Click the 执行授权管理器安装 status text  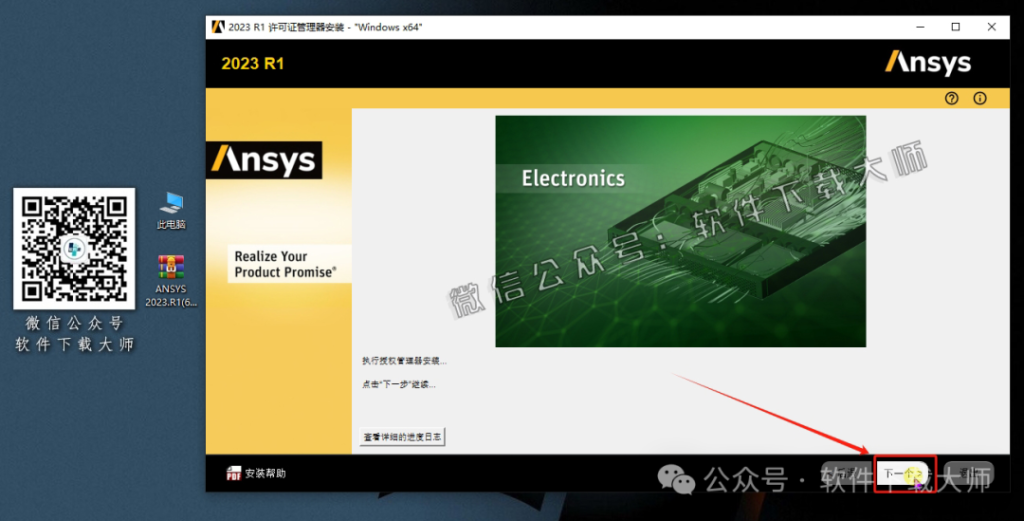(404, 361)
